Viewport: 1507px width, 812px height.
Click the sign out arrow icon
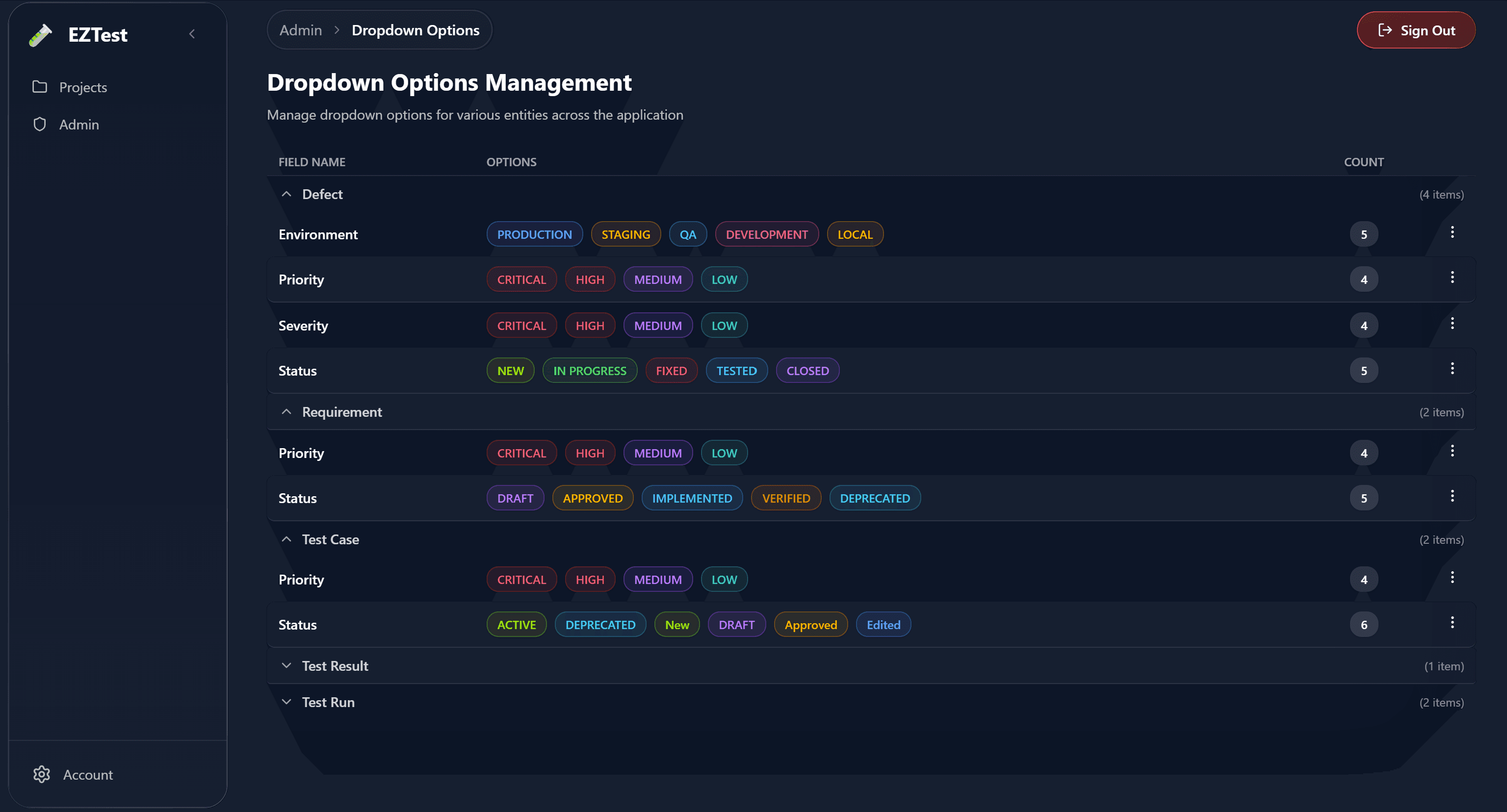click(1384, 30)
